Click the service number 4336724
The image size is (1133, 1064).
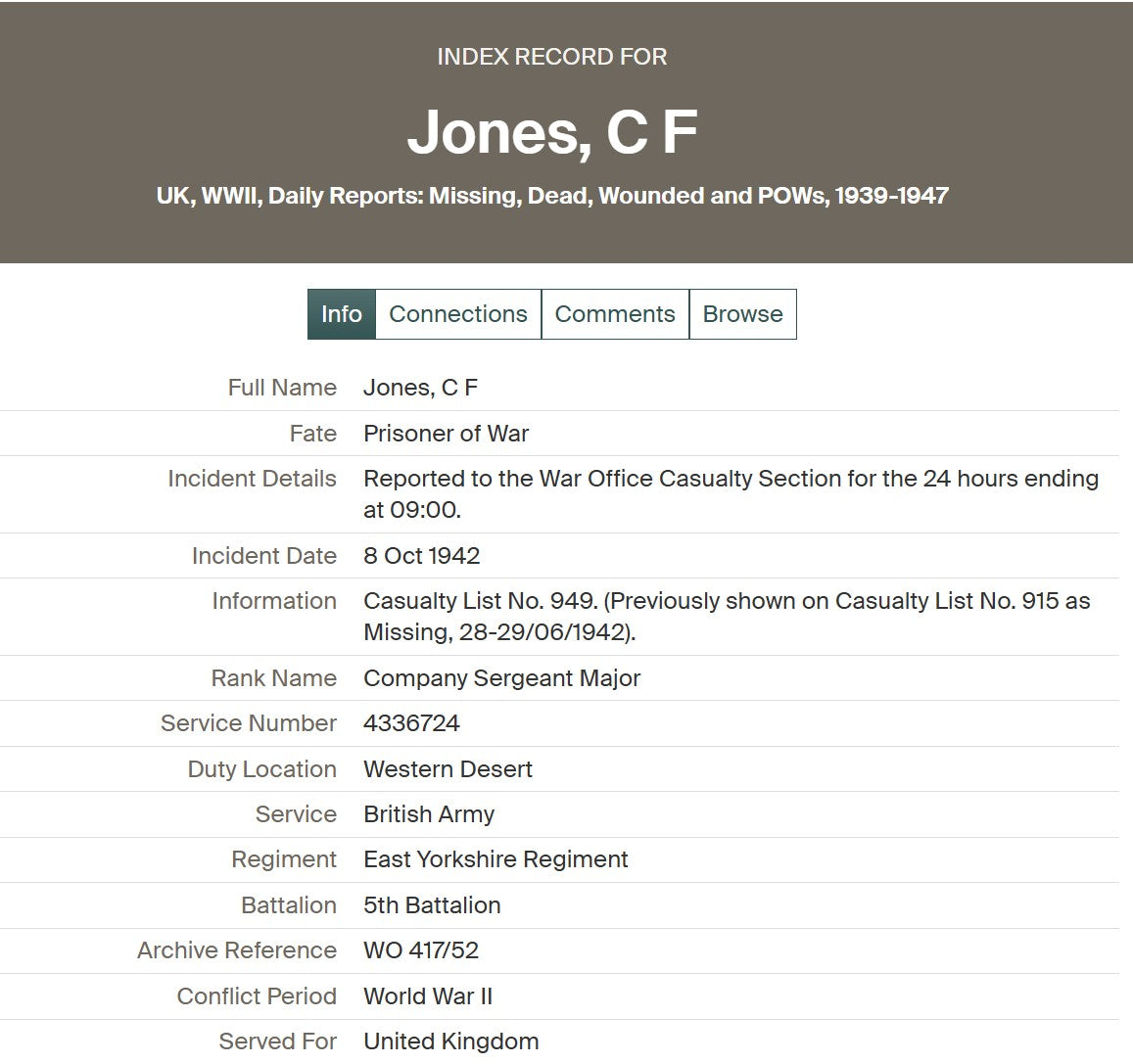point(411,723)
